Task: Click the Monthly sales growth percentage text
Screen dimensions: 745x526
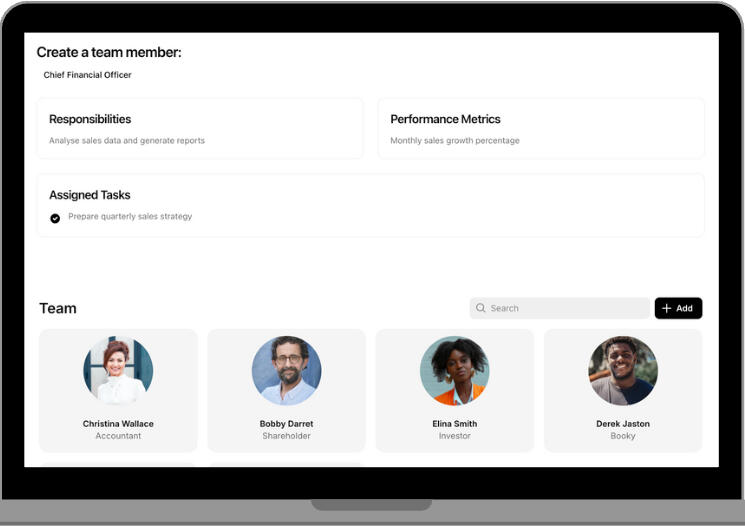Action: [x=455, y=141]
